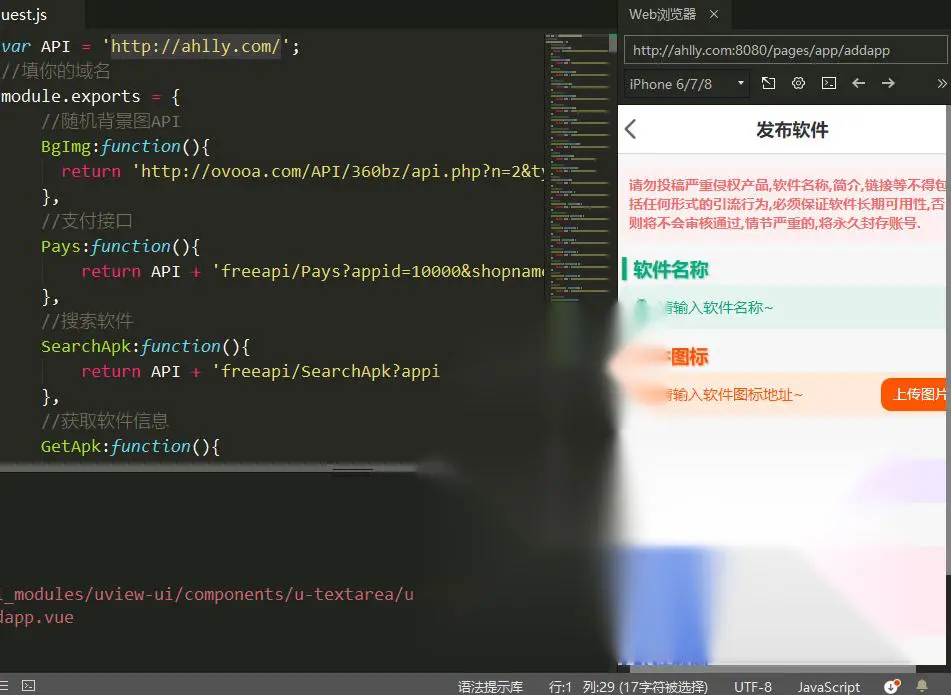The image size is (951, 695).
Task: Open the notifications bell in status bar
Action: (922, 686)
